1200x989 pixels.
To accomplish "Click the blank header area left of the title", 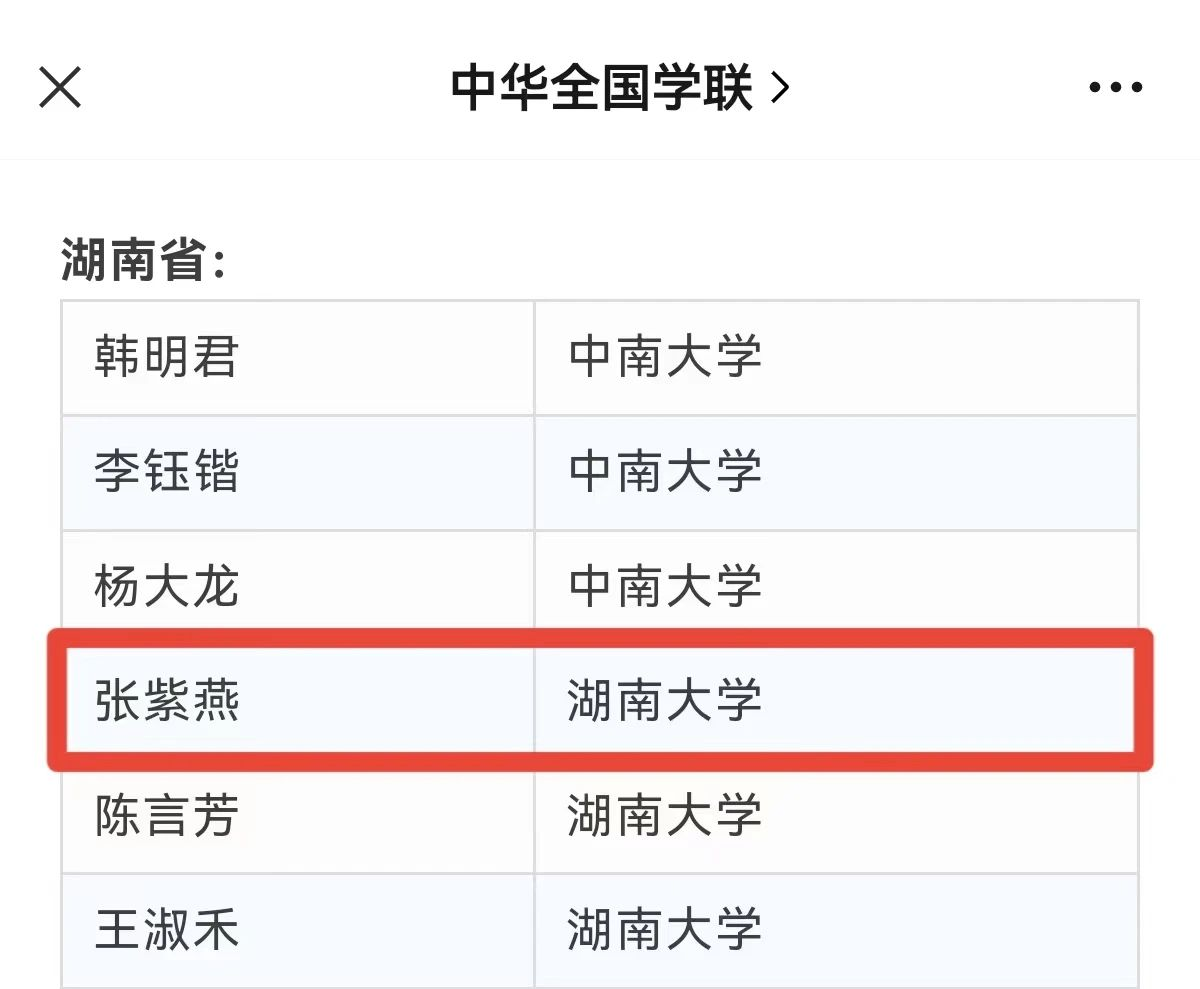I will pyautogui.click(x=250, y=88).
